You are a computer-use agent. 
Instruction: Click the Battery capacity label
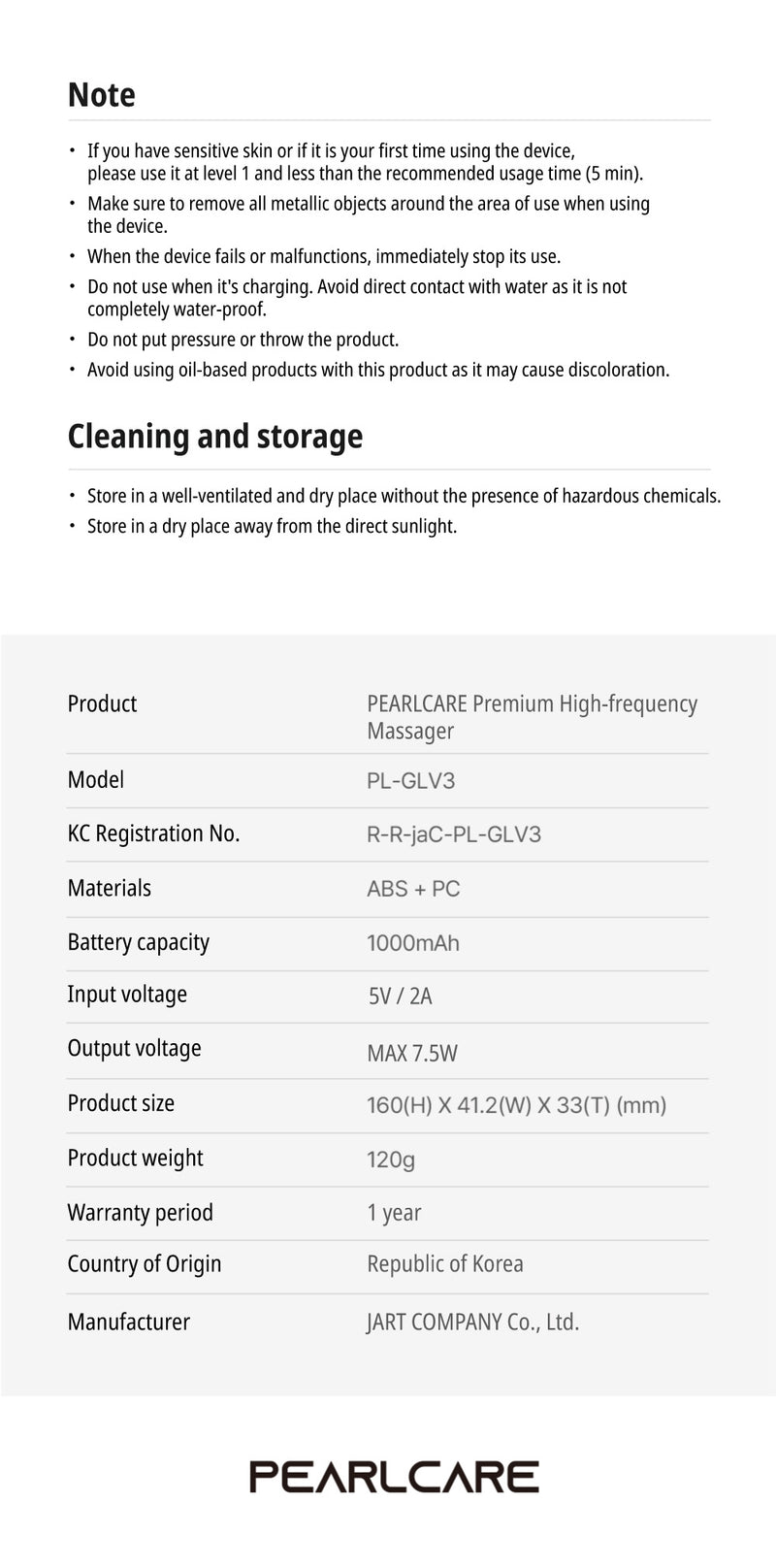coord(139,942)
